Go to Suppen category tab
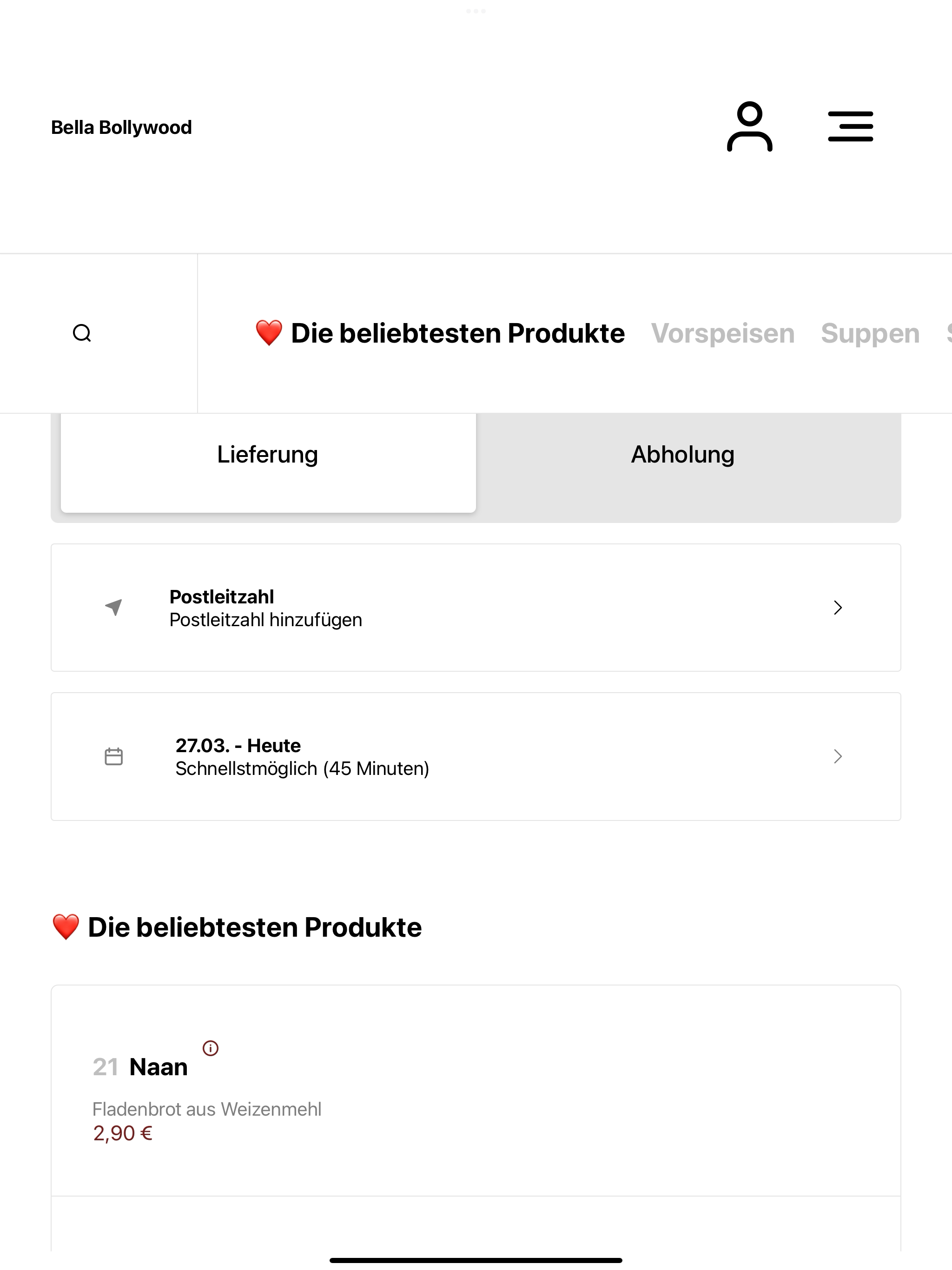The width and height of the screenshot is (952, 1270). pyautogui.click(x=870, y=334)
